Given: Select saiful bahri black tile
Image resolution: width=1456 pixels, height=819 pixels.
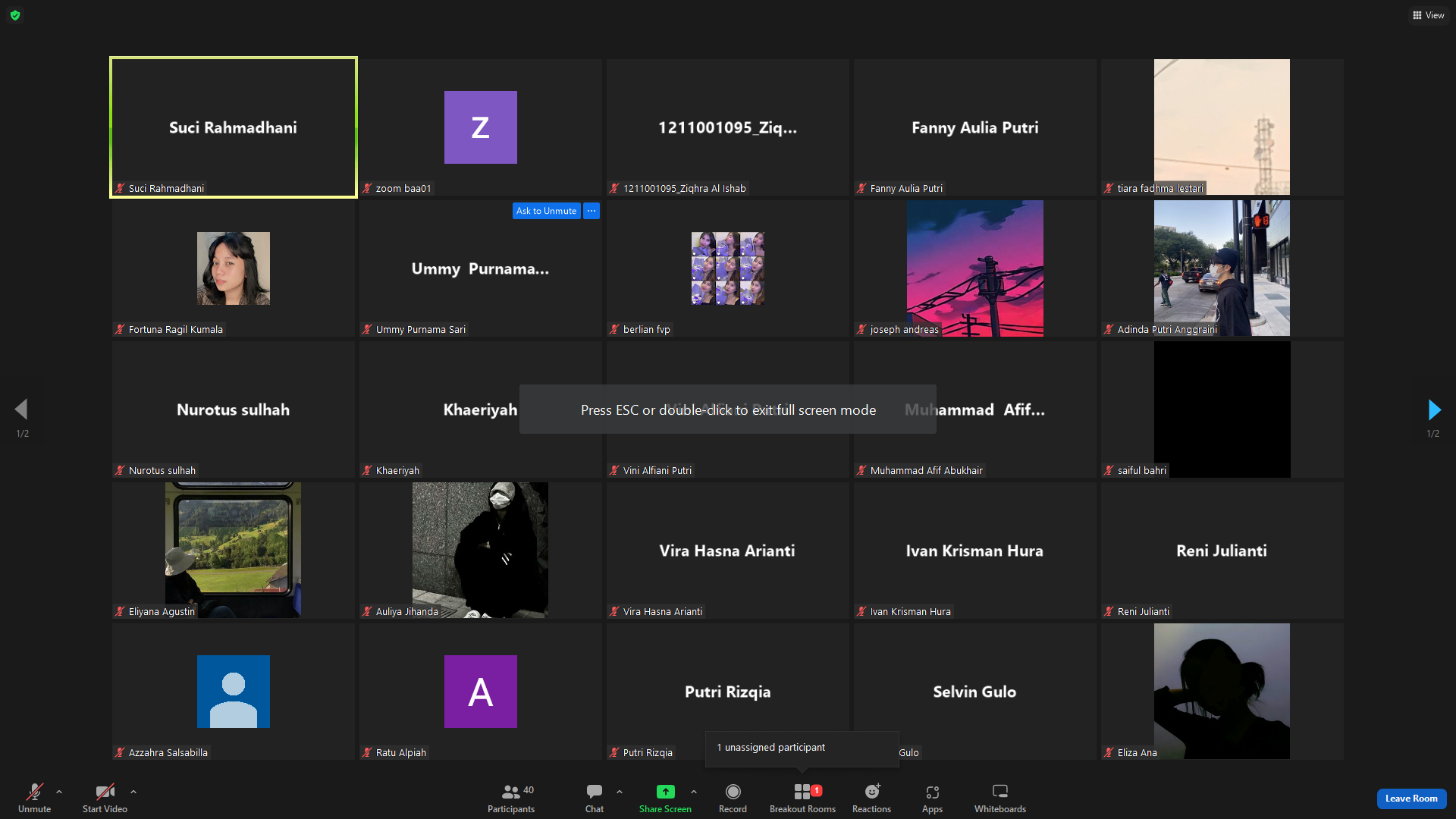Looking at the screenshot, I should (x=1222, y=409).
